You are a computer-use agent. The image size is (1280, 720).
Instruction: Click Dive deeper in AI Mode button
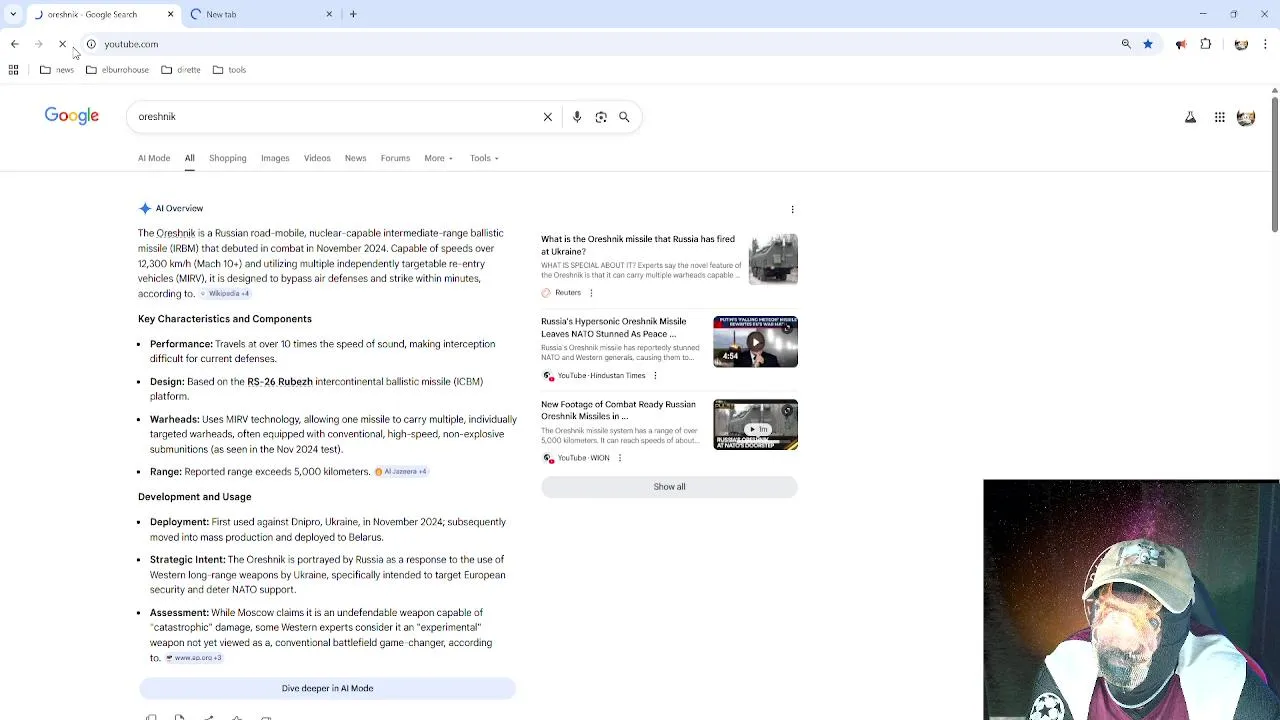[x=327, y=688]
